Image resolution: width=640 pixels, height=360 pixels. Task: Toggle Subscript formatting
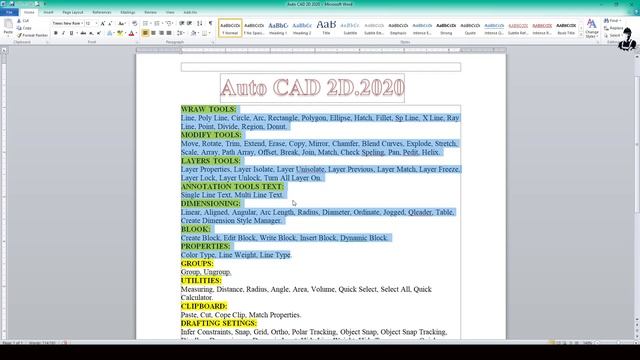(x=91, y=33)
